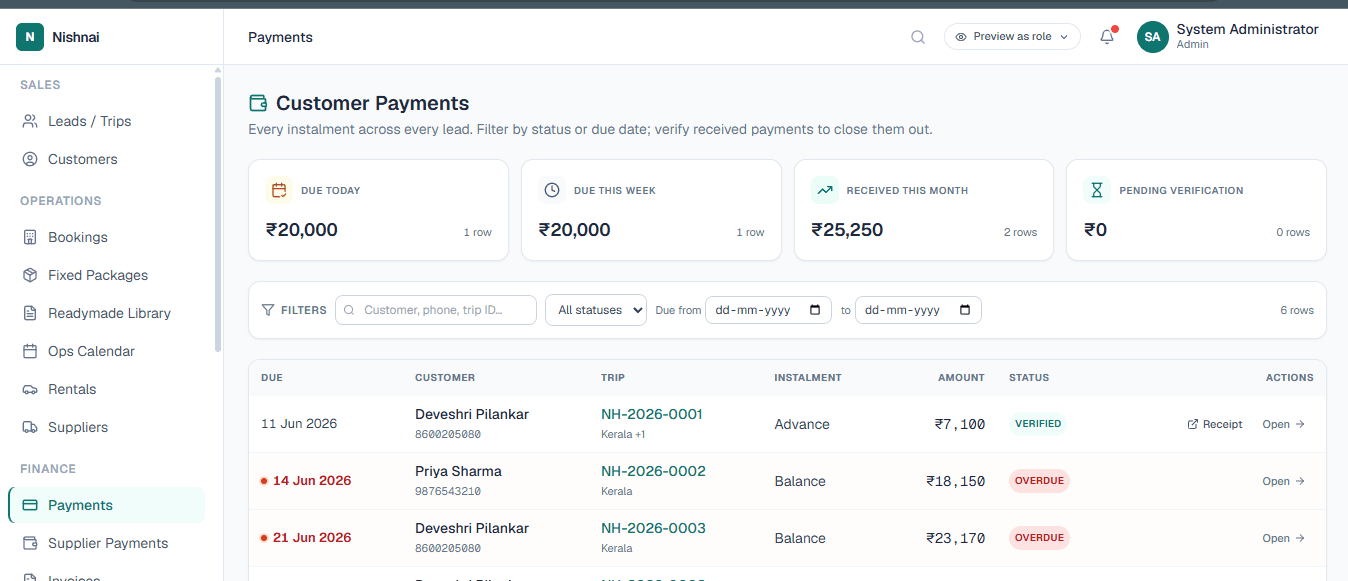This screenshot has height=581, width=1348.
Task: Open the 11 Jun 2026 verified row
Action: tap(1284, 424)
